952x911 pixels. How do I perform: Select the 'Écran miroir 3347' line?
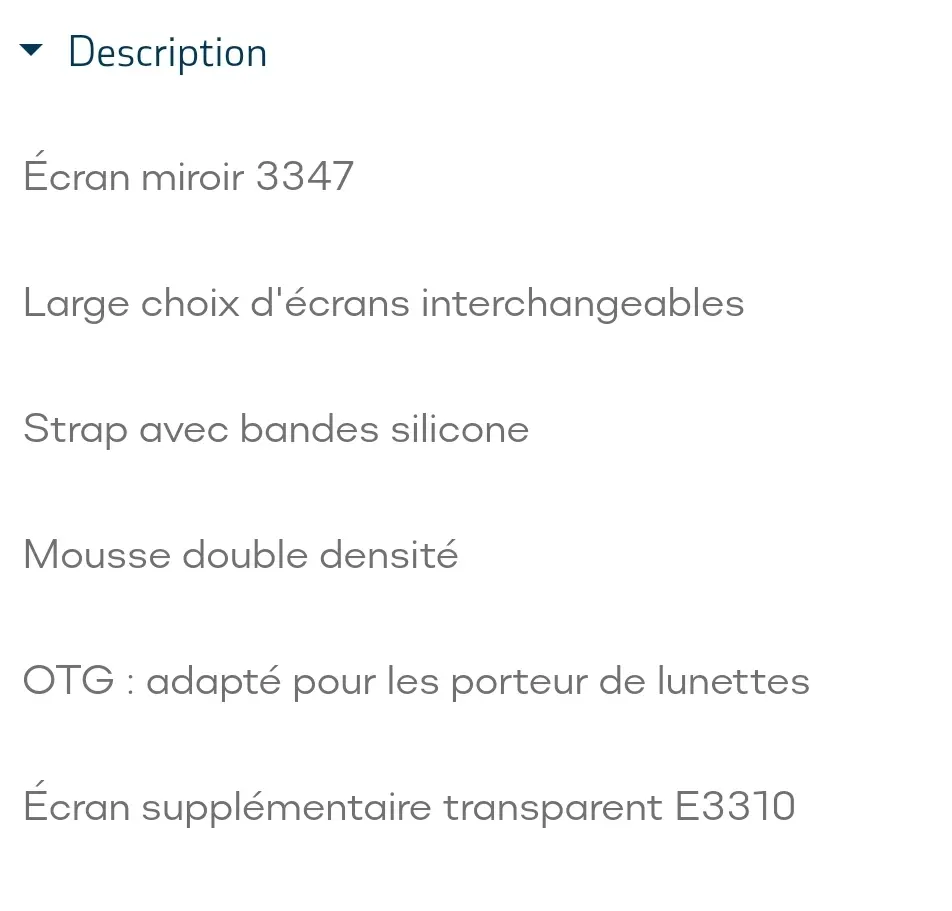coord(188,173)
